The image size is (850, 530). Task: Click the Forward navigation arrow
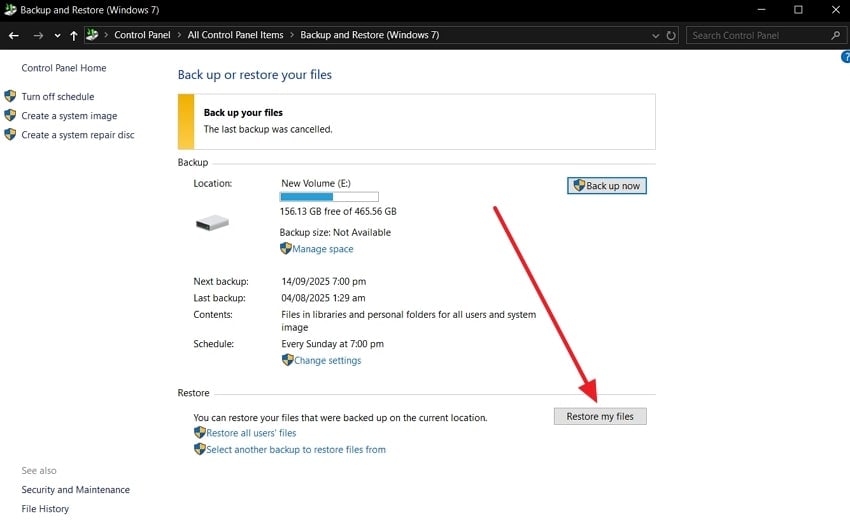point(38,35)
